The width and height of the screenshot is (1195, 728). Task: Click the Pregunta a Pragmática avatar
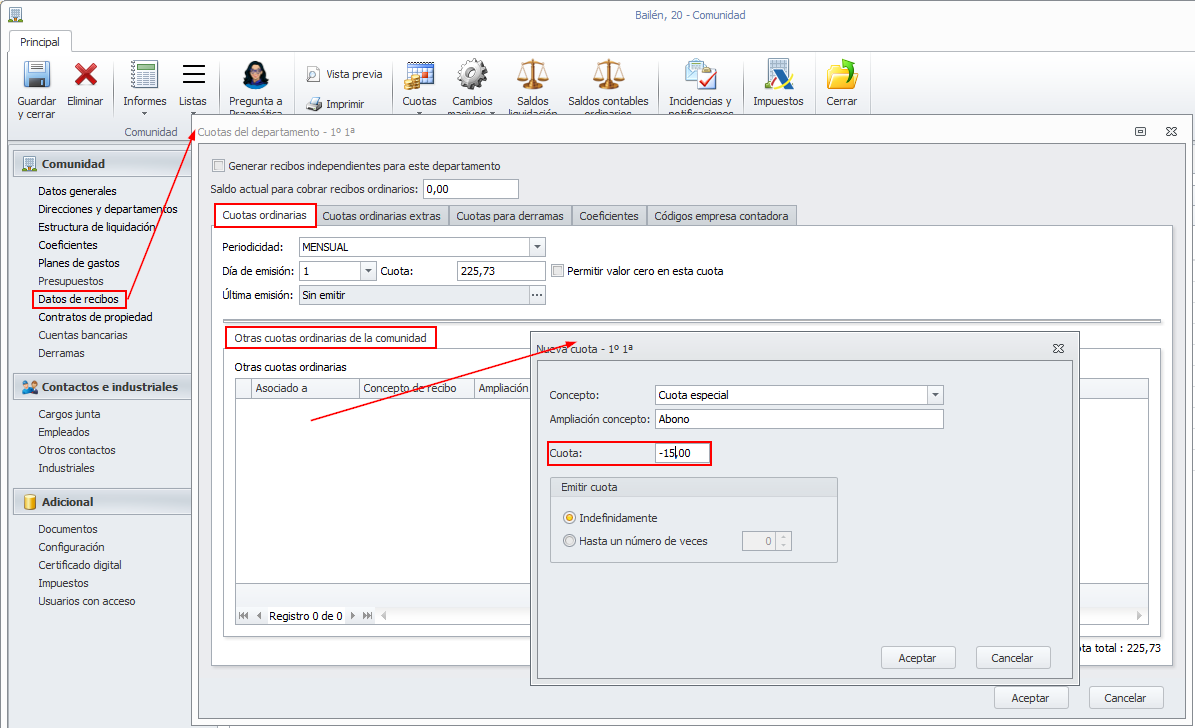click(255, 75)
